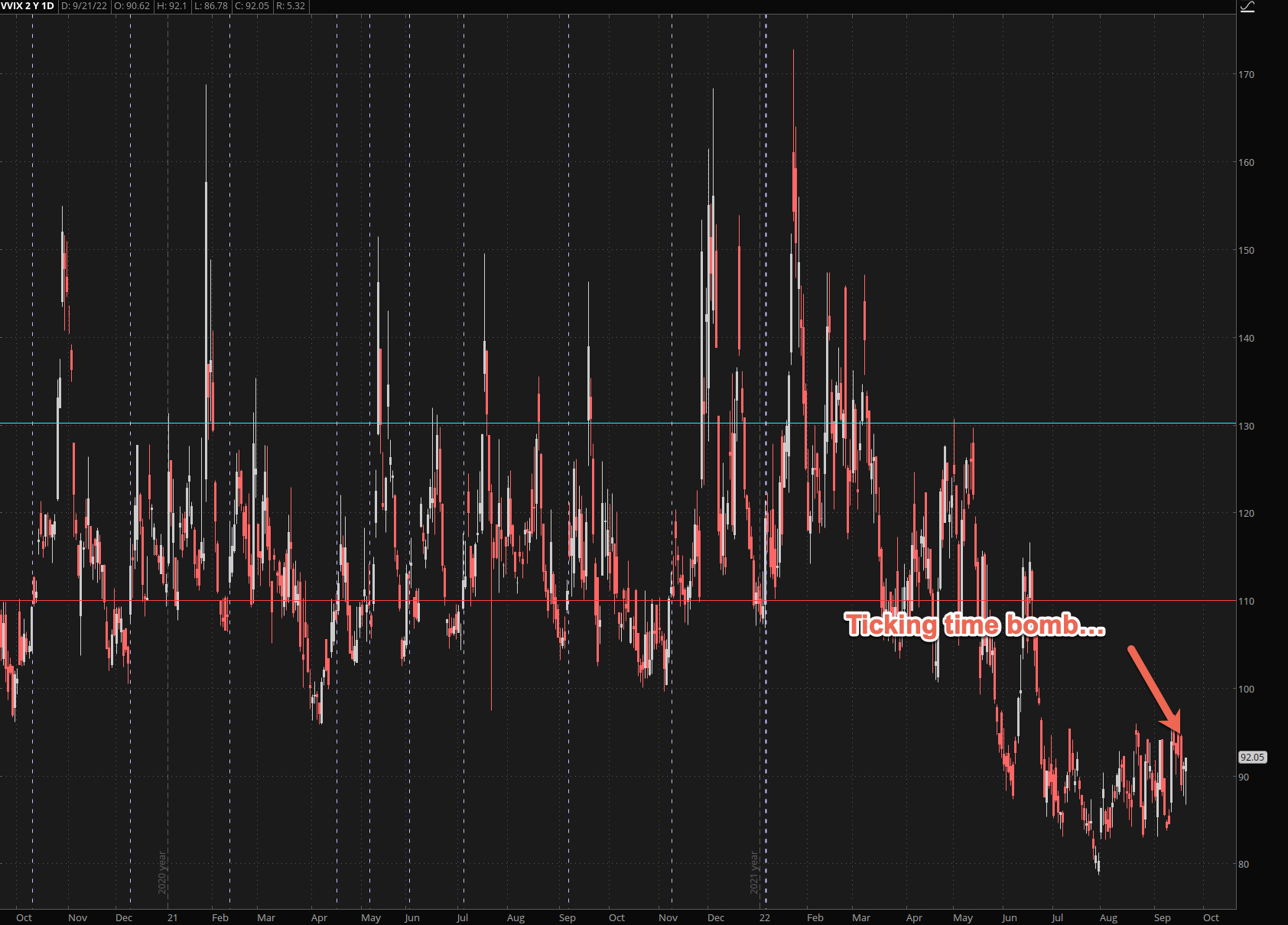This screenshot has height=925, width=1288.
Task: Click the open value O: 90.62
Action: pos(132,6)
